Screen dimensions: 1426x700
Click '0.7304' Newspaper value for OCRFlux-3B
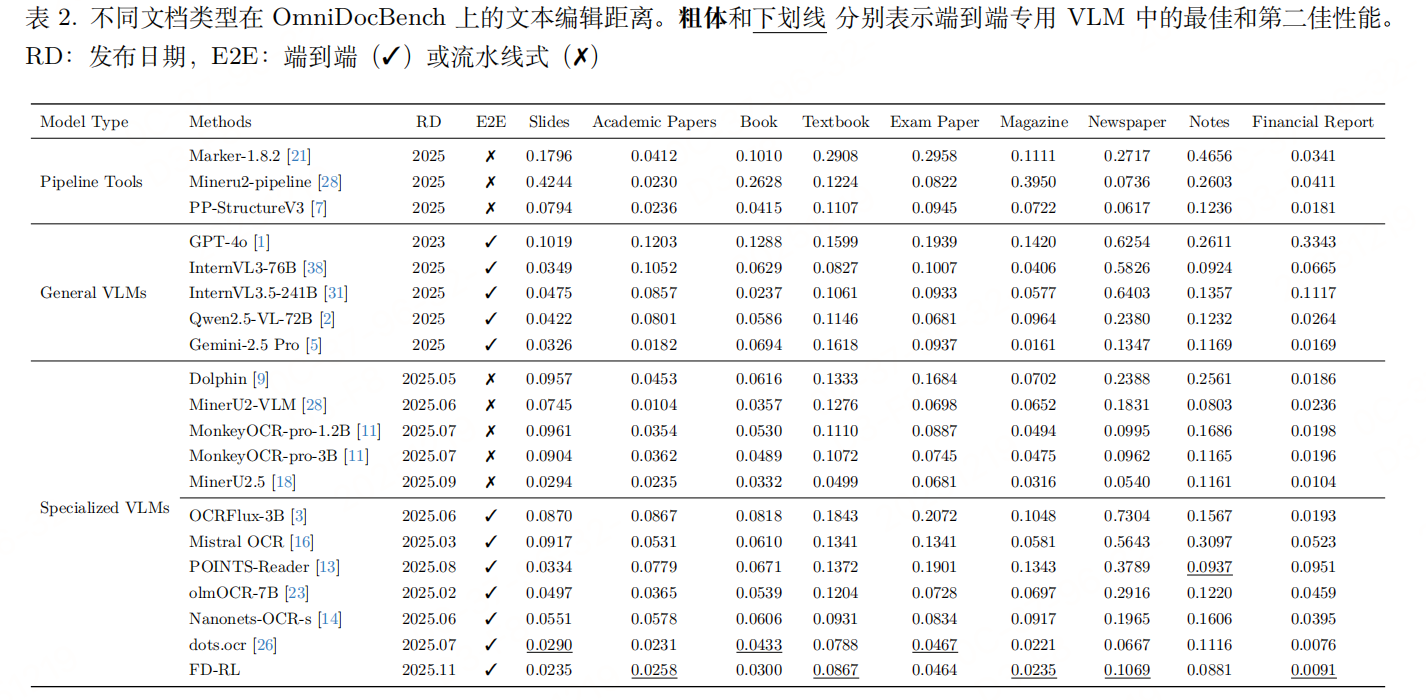pos(1127,516)
